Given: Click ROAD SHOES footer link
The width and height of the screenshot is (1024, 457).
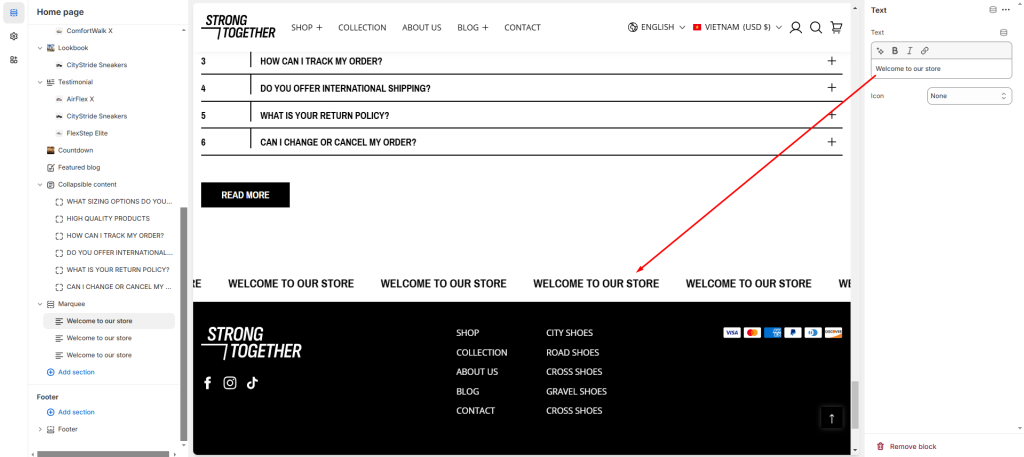Looking at the screenshot, I should (x=573, y=353).
